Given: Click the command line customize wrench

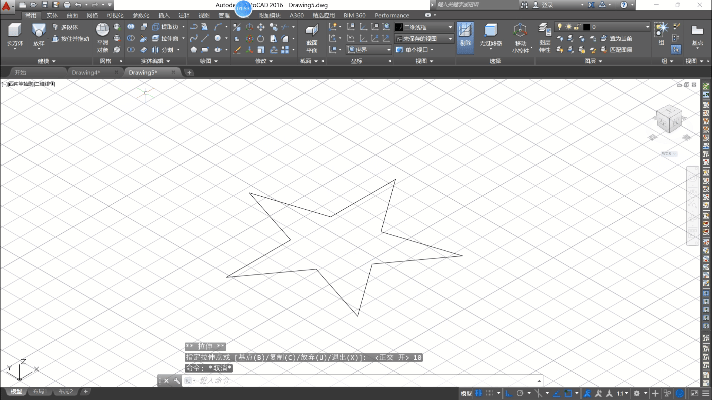Looking at the screenshot, I should point(177,380).
